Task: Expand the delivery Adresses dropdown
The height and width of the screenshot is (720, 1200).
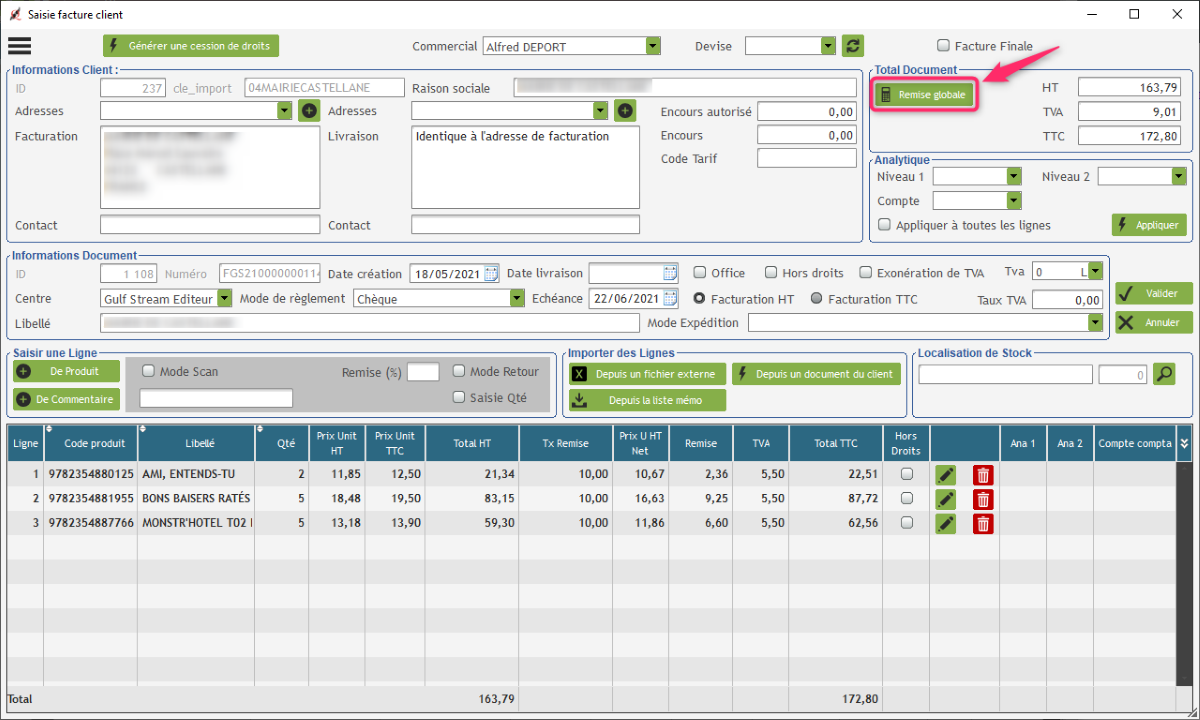Action: point(600,111)
